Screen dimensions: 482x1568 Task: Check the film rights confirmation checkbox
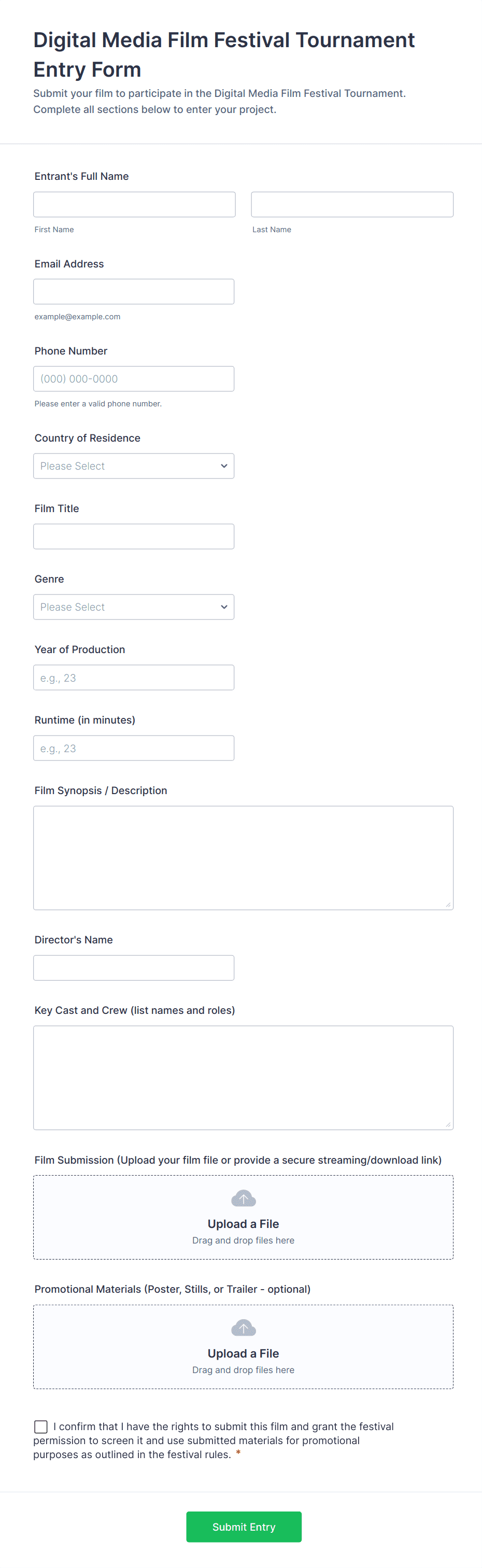[41, 1426]
